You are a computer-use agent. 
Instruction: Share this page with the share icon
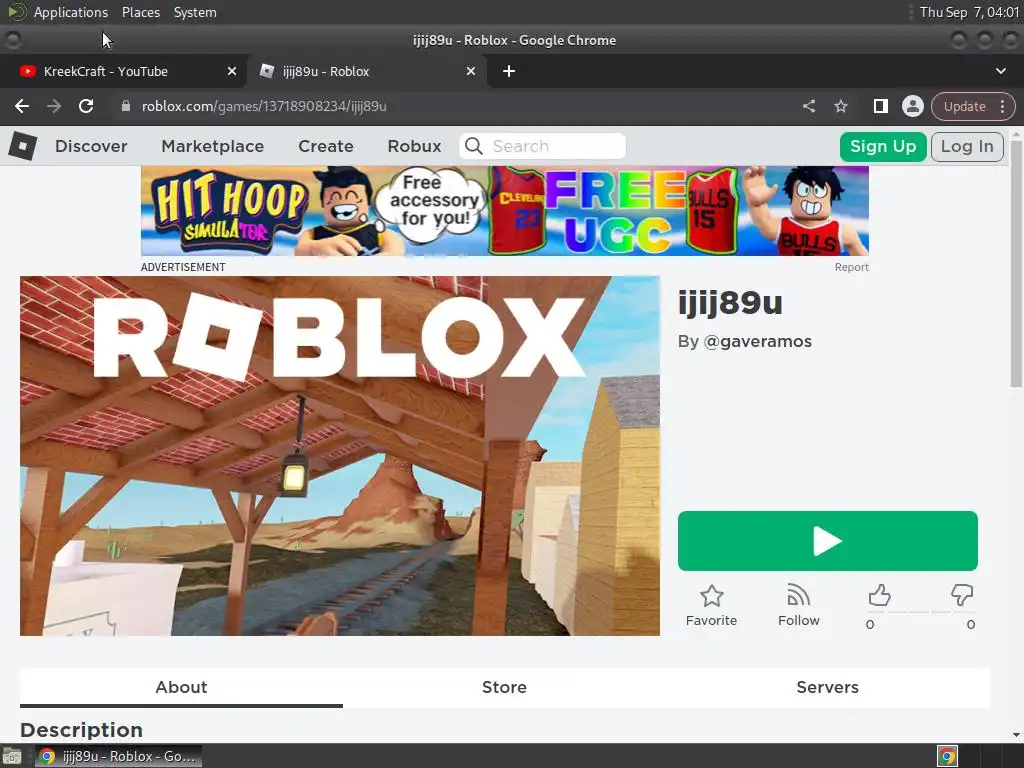[808, 106]
